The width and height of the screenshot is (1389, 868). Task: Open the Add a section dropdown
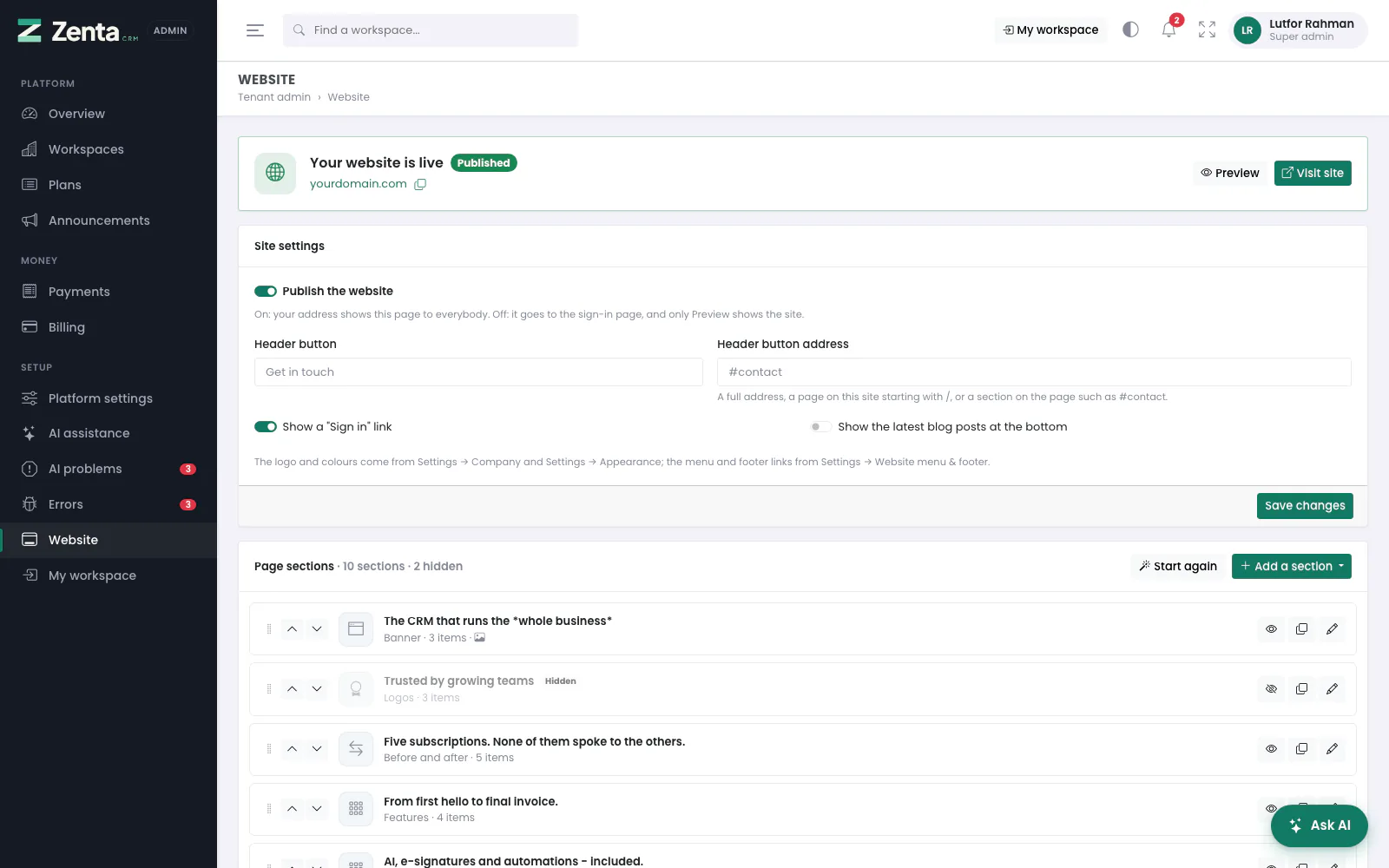(1292, 567)
